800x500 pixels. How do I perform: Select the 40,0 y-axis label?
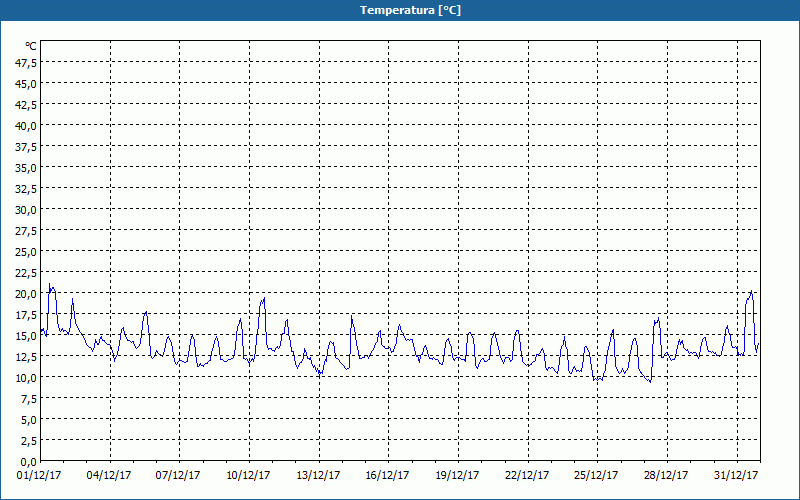[27, 126]
